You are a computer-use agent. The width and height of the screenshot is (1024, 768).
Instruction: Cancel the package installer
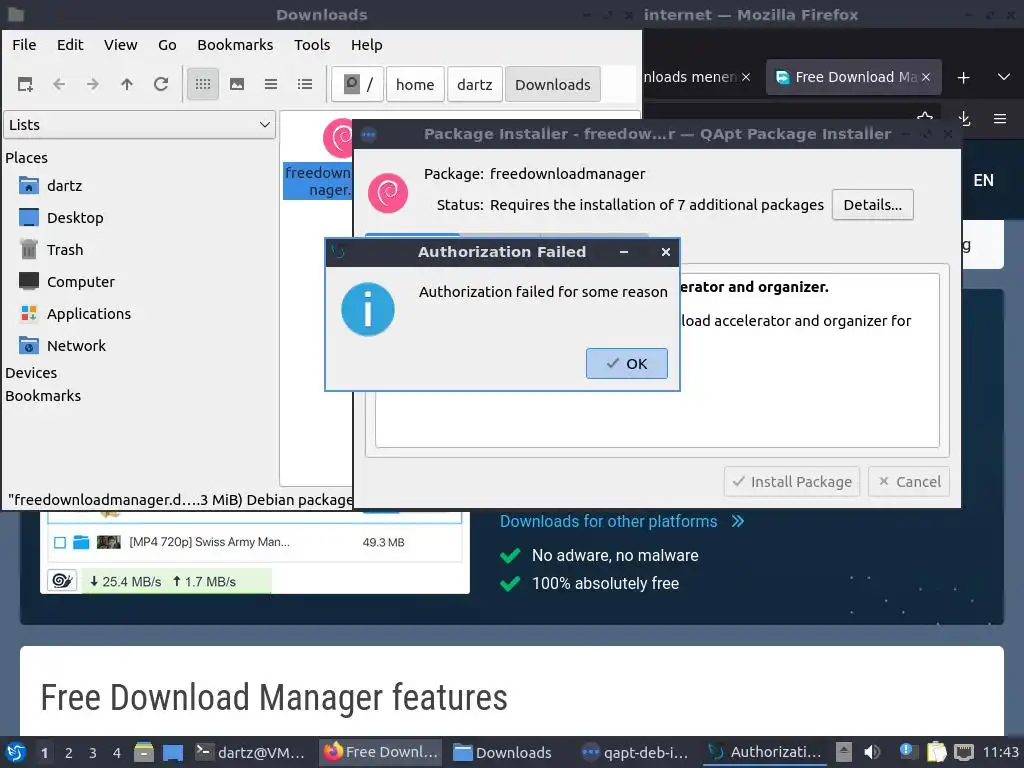pos(909,482)
